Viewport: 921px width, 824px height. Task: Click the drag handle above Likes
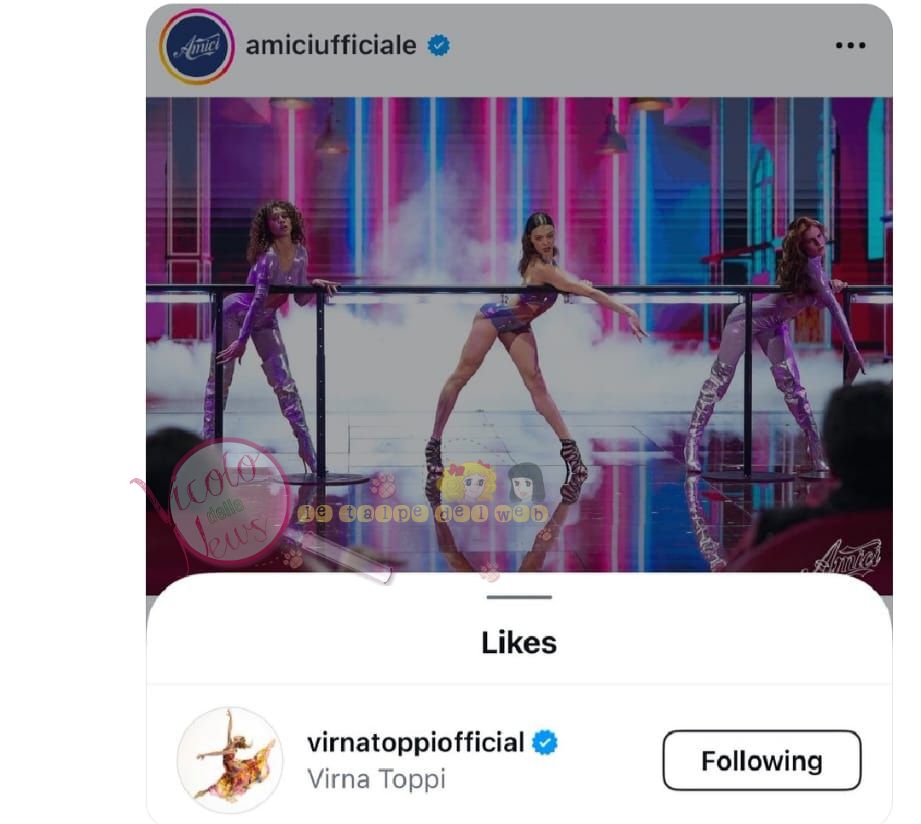[519, 597]
